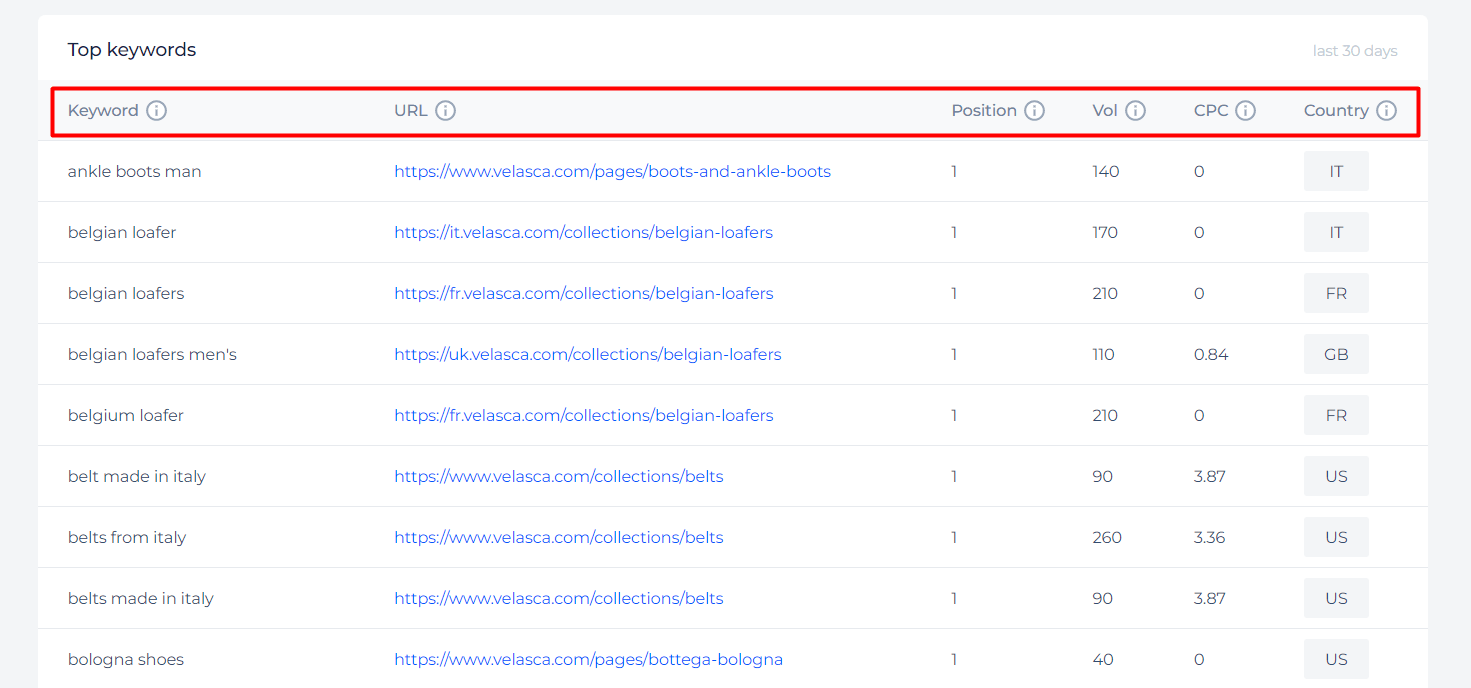Click the Top keywords heading

pos(132,50)
